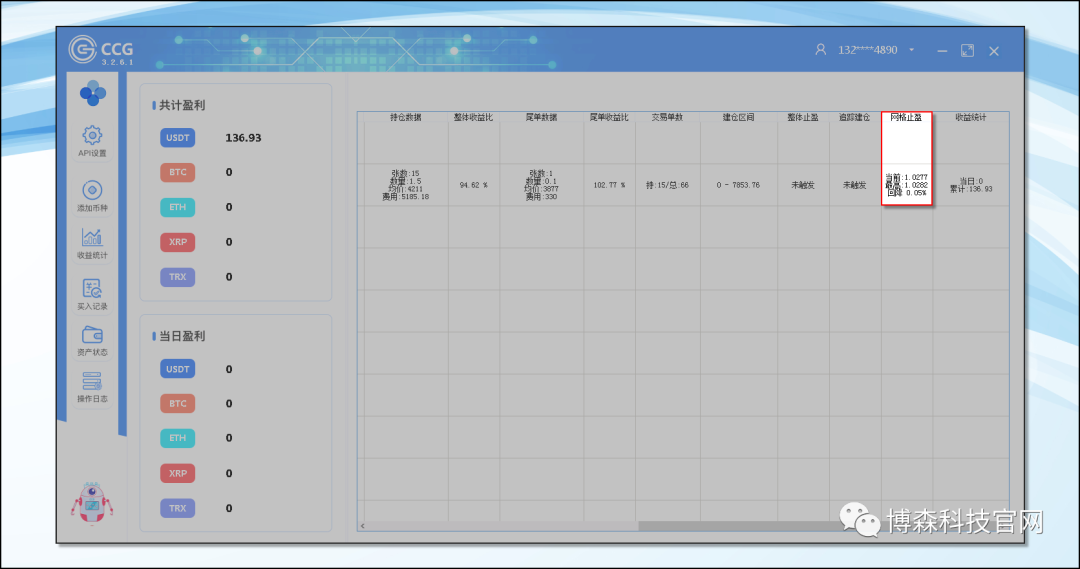This screenshot has height=569, width=1080.
Task: Click the CCG logo in title bar
Action: (101, 50)
